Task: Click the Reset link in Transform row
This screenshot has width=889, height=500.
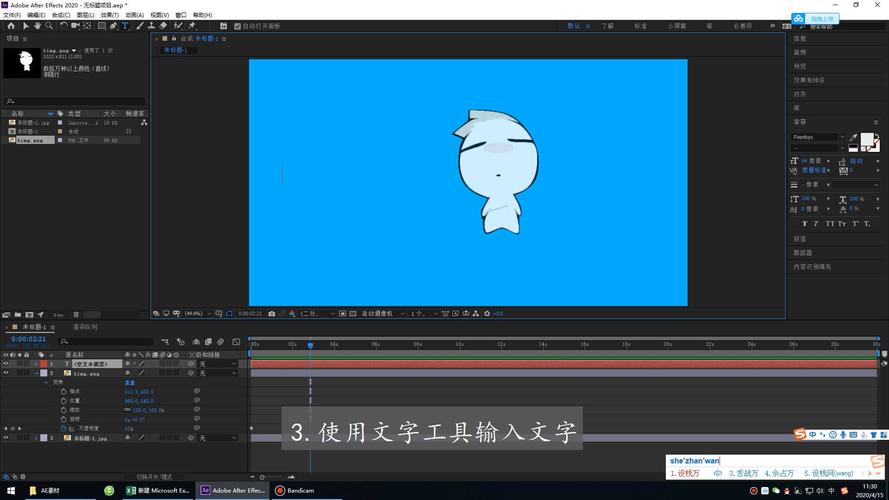Action: (x=130, y=383)
